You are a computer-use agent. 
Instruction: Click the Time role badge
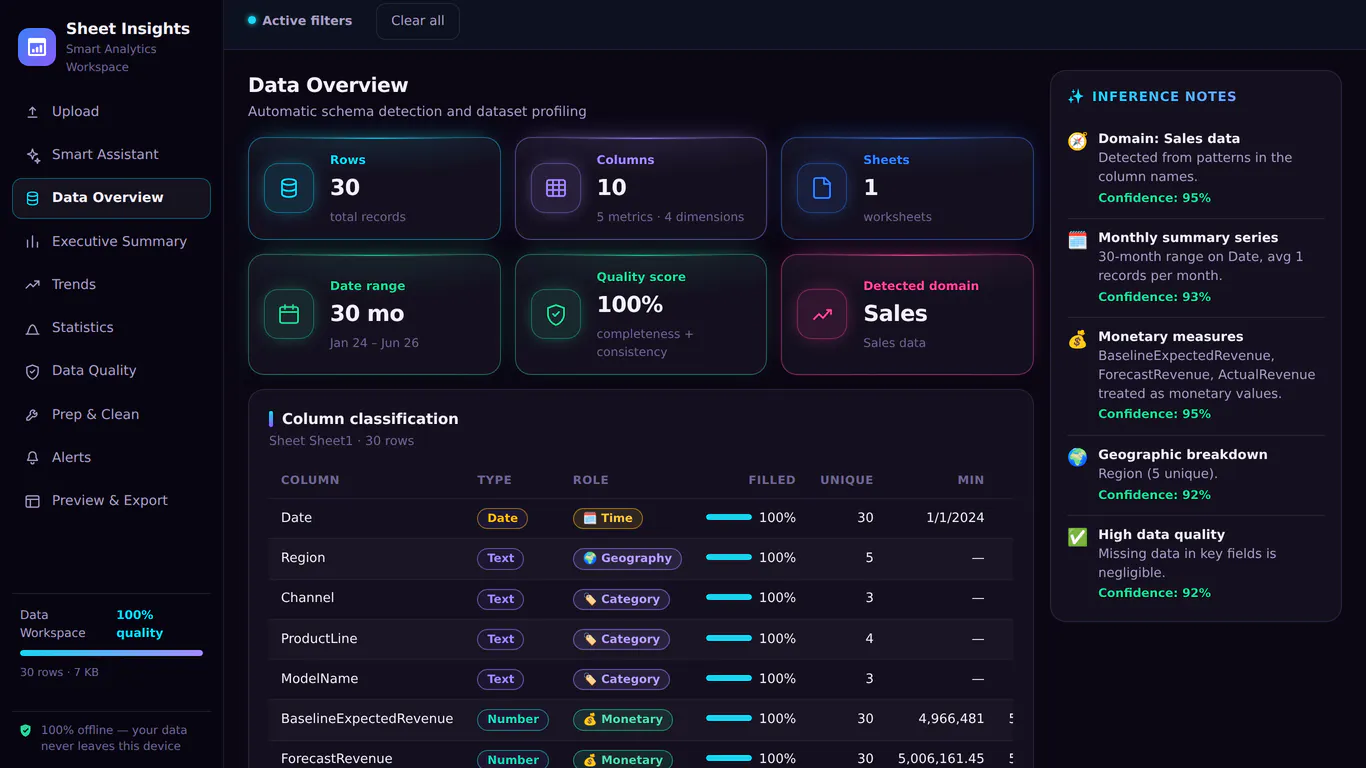(x=608, y=518)
